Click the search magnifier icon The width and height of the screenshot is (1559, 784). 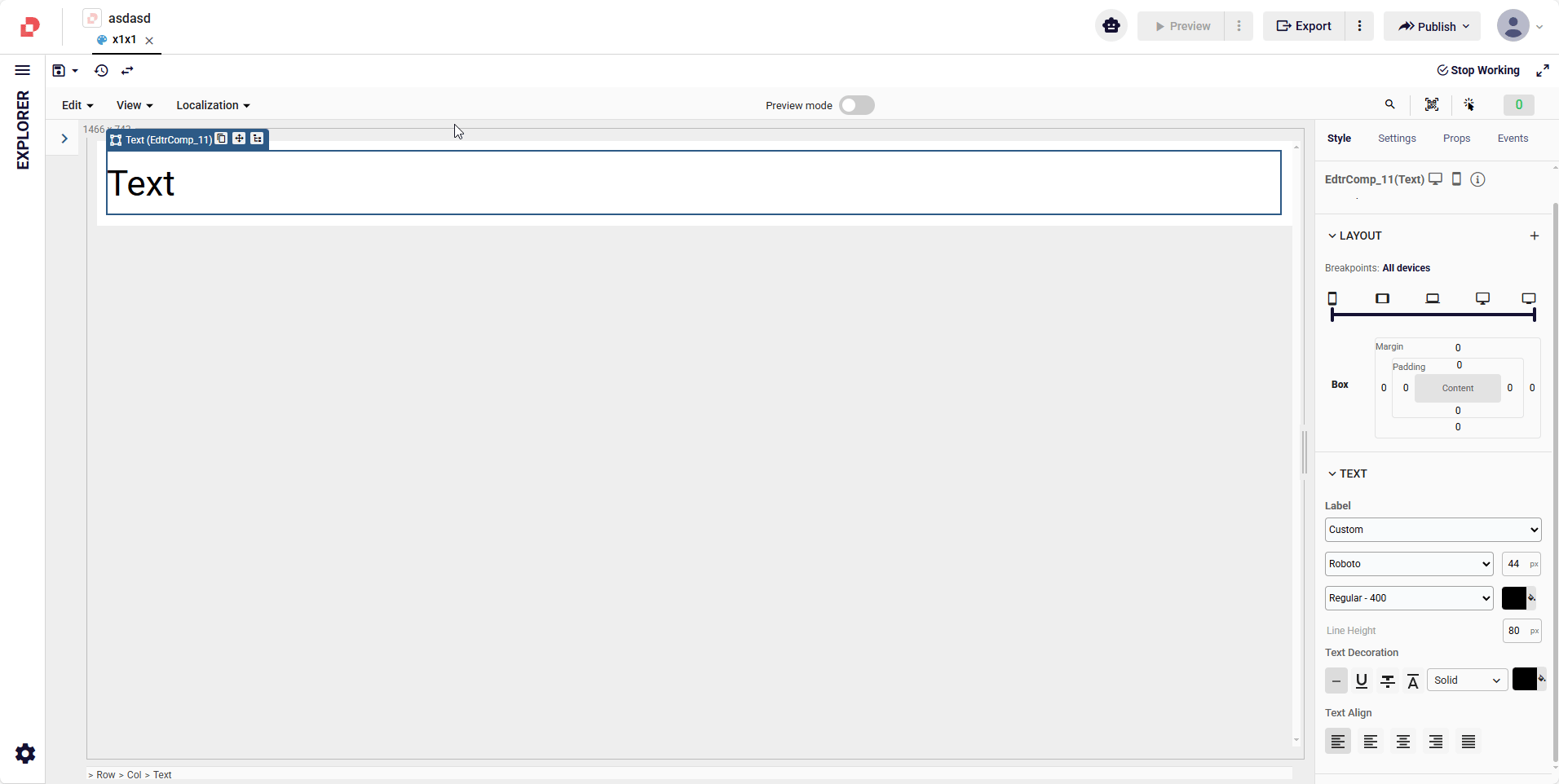point(1389,104)
